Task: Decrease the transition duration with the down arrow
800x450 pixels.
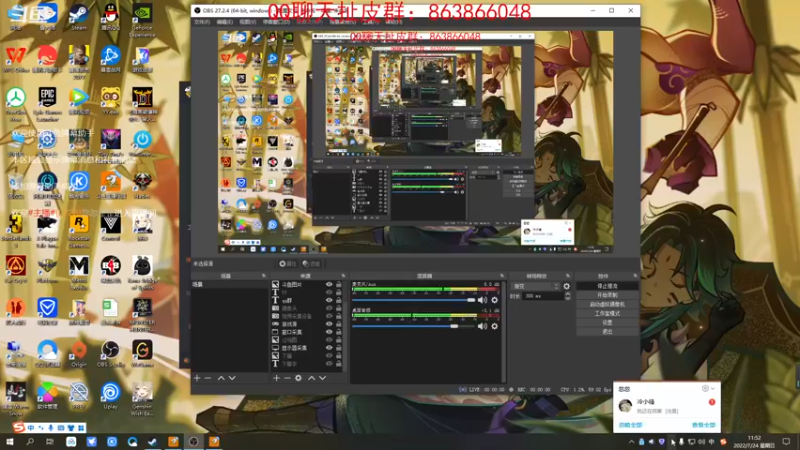Action: (567, 298)
